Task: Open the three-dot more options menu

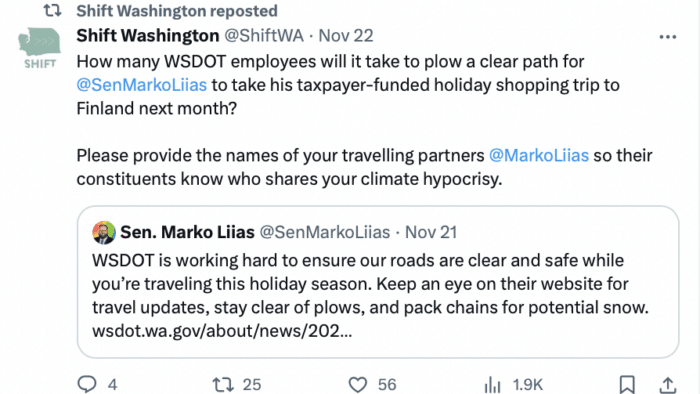Action: (668, 37)
